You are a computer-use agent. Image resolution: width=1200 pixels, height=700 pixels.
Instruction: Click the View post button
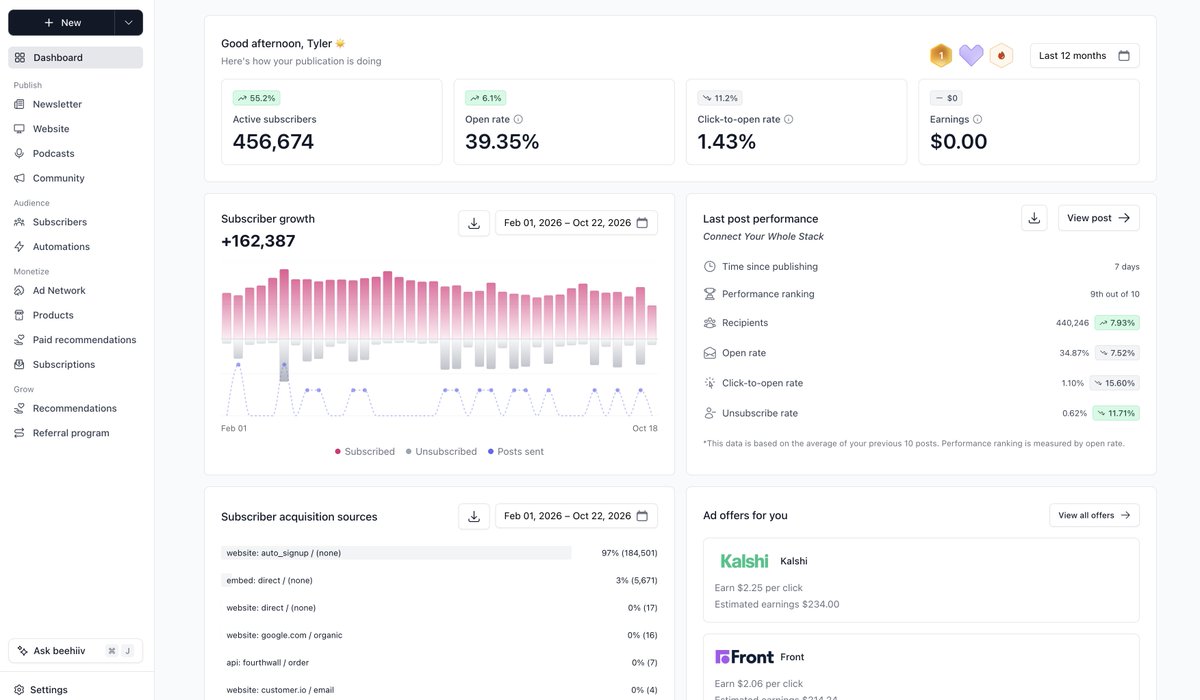click(1098, 218)
